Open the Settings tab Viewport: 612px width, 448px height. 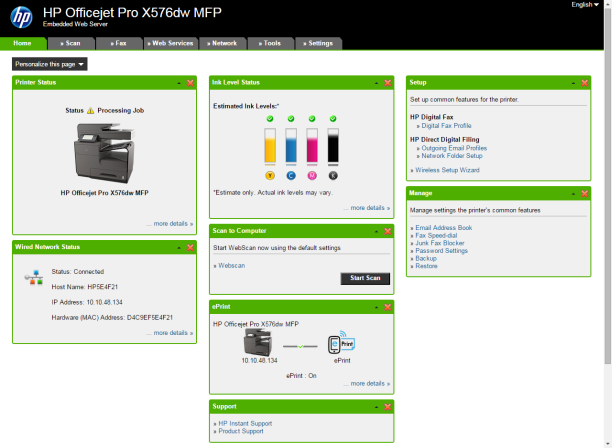[318, 43]
